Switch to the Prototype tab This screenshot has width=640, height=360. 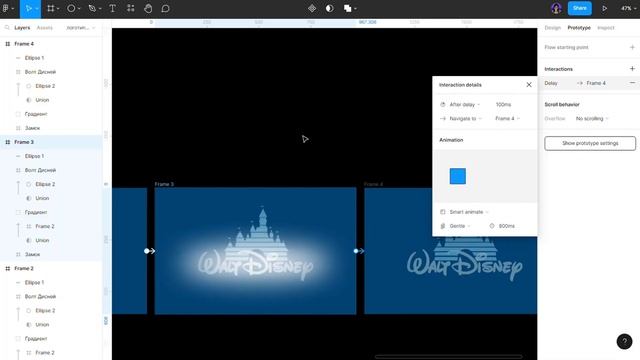click(579, 28)
